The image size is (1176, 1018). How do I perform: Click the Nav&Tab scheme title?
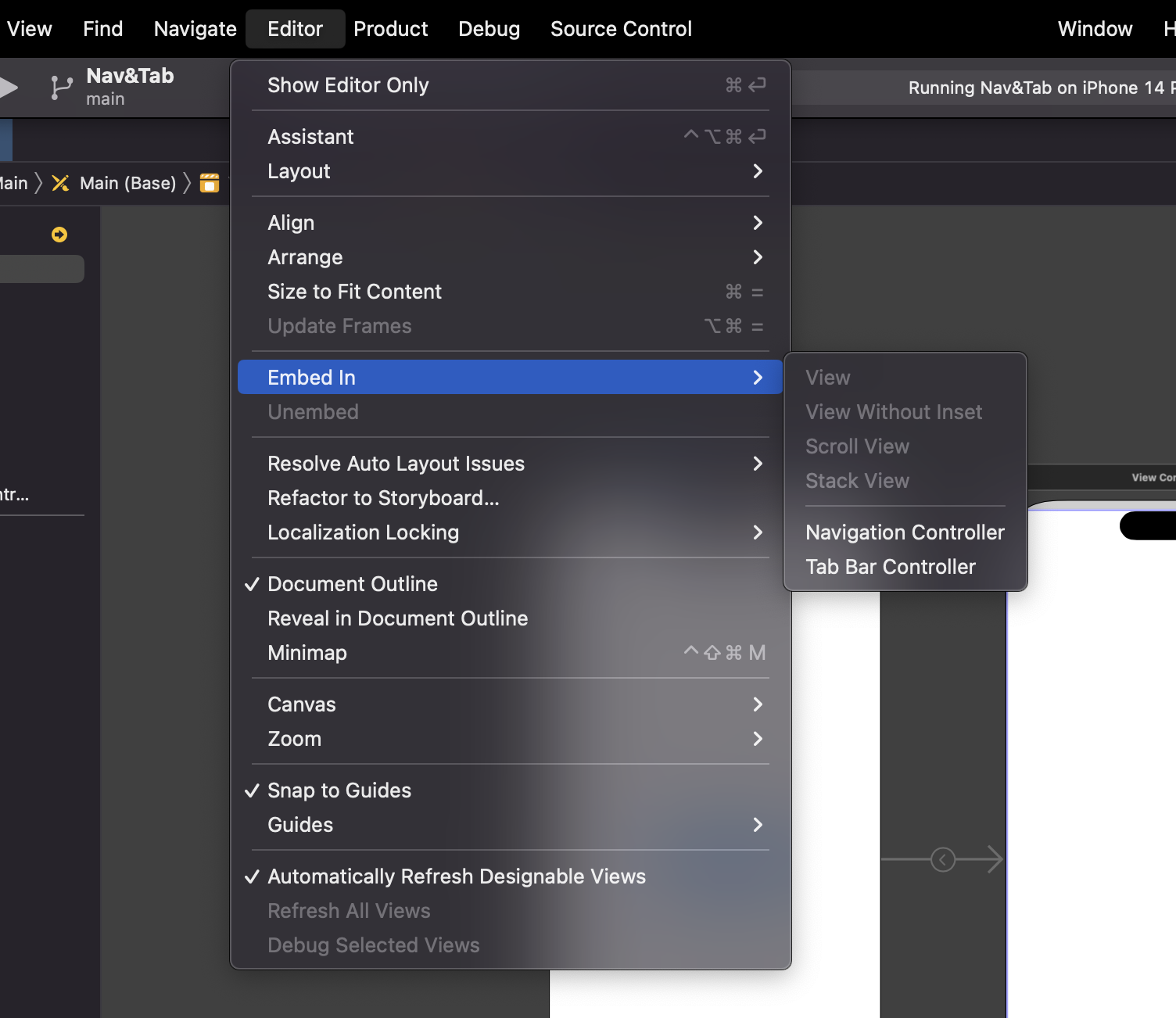tap(130, 76)
